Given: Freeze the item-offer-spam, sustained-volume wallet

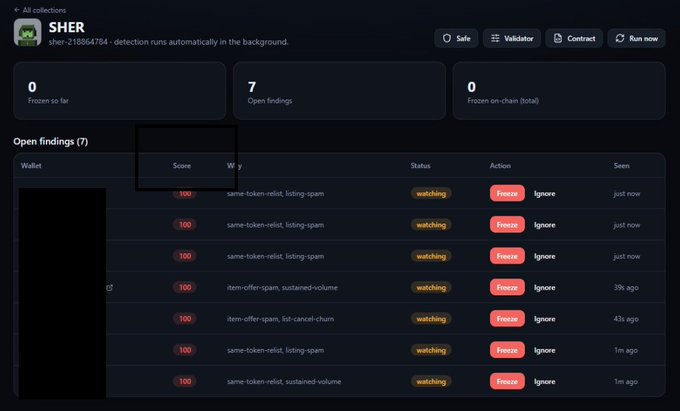Looking at the screenshot, I should (507, 287).
